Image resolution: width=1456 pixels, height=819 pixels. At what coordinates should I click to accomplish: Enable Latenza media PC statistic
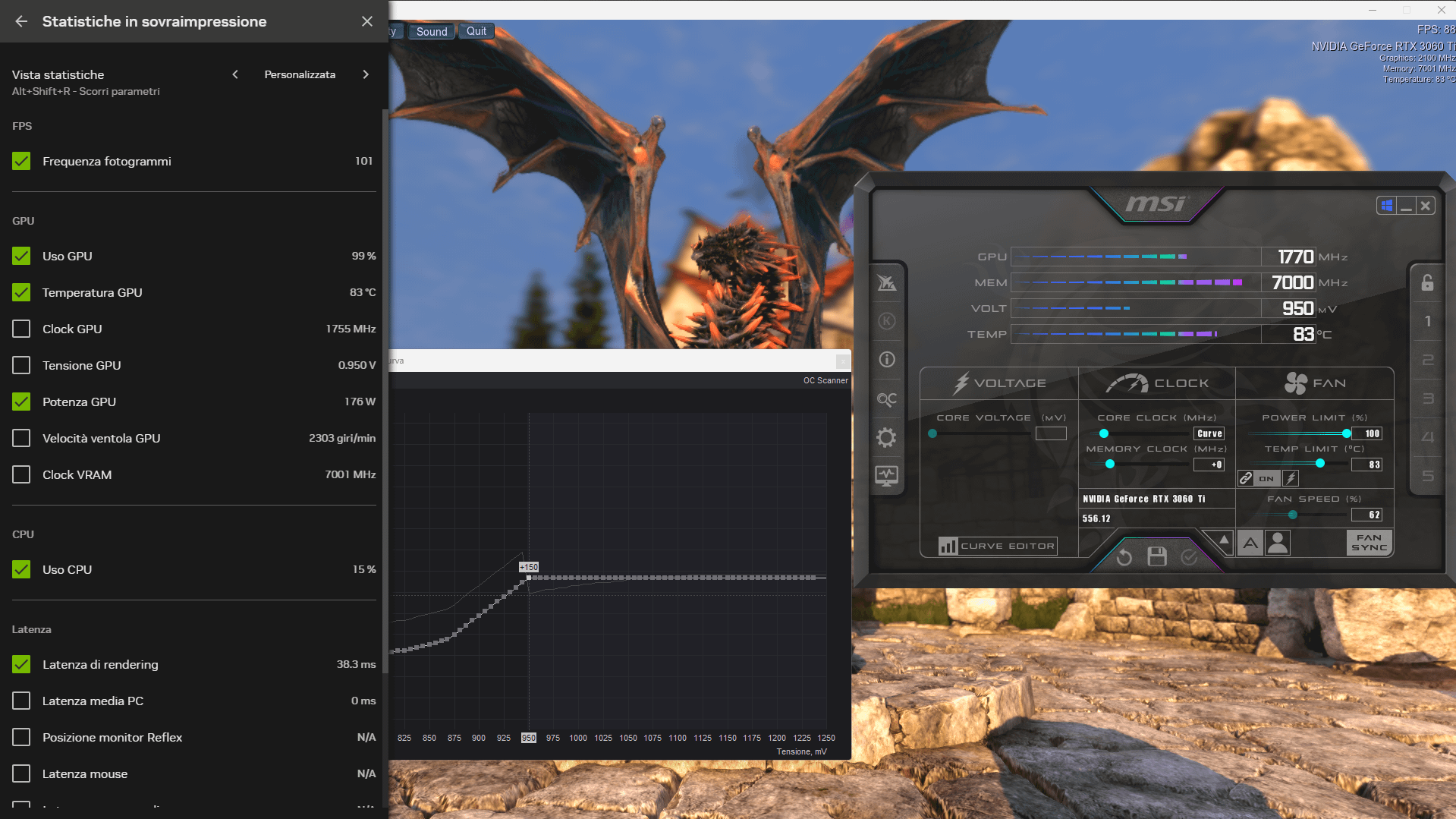[21, 701]
